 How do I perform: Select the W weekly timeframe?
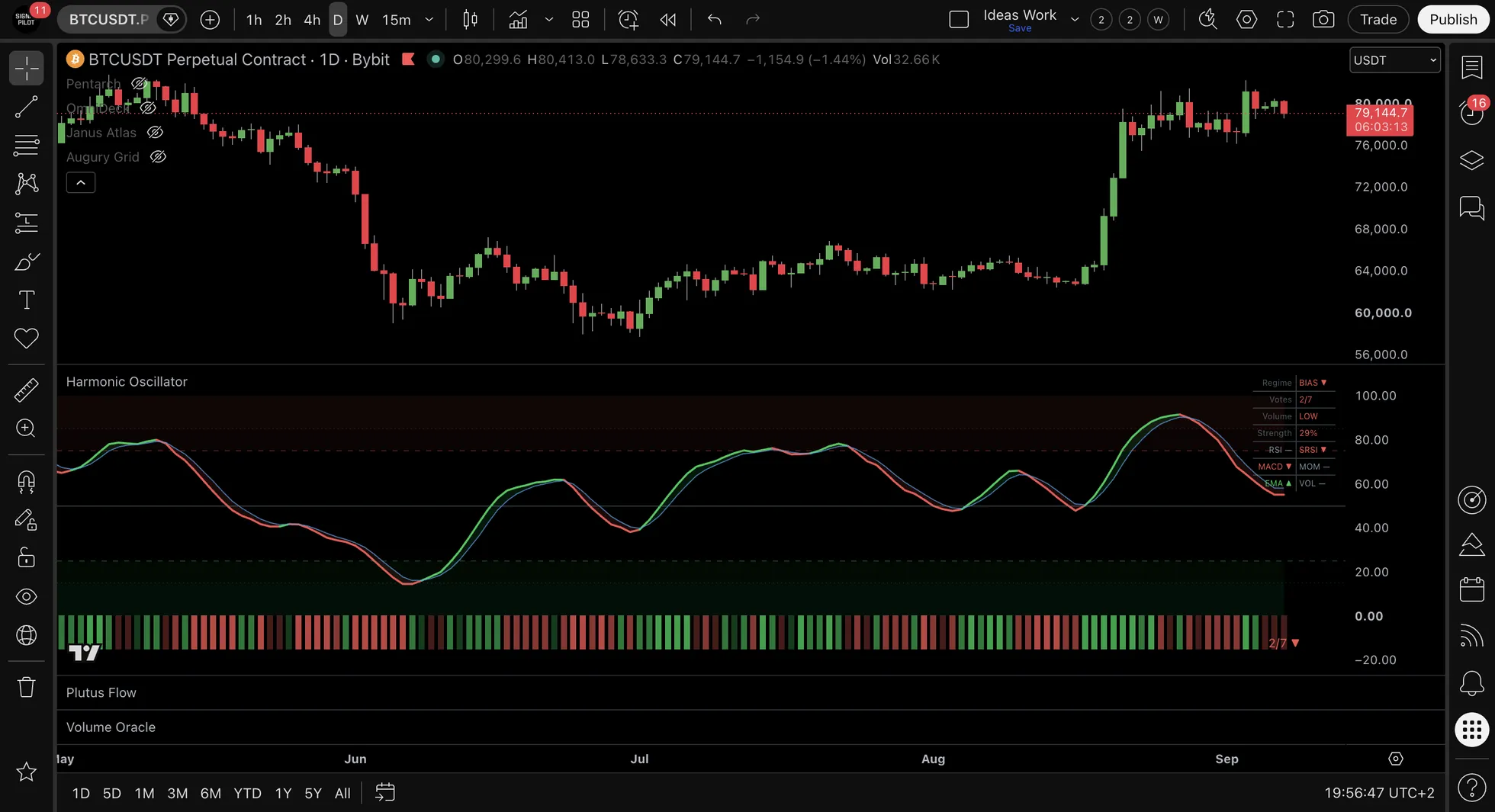(x=362, y=20)
